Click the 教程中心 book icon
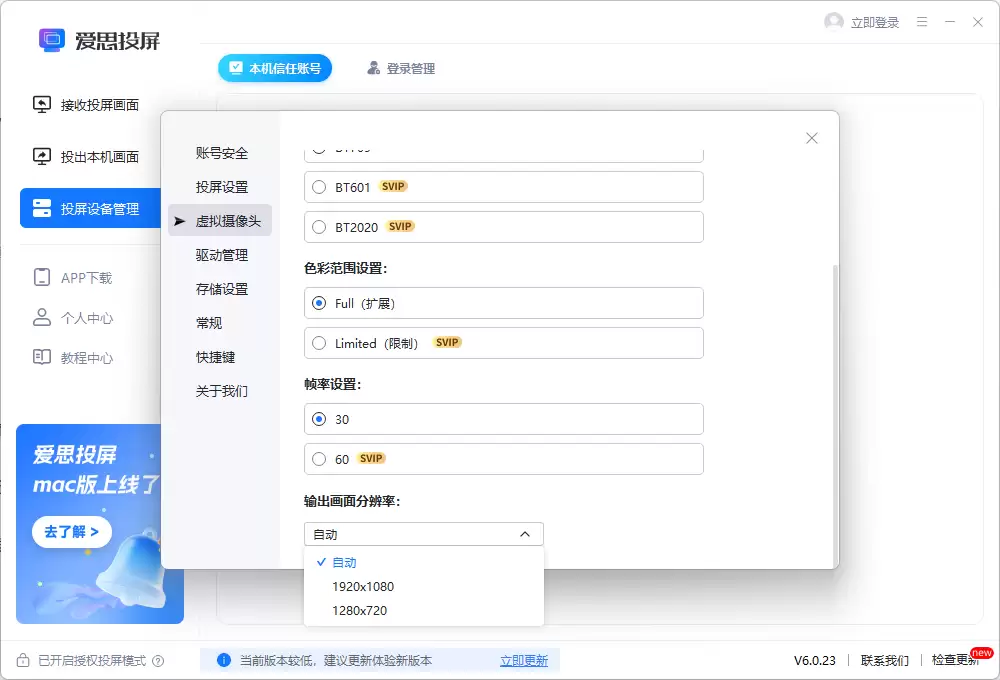1000x680 pixels. click(x=41, y=357)
